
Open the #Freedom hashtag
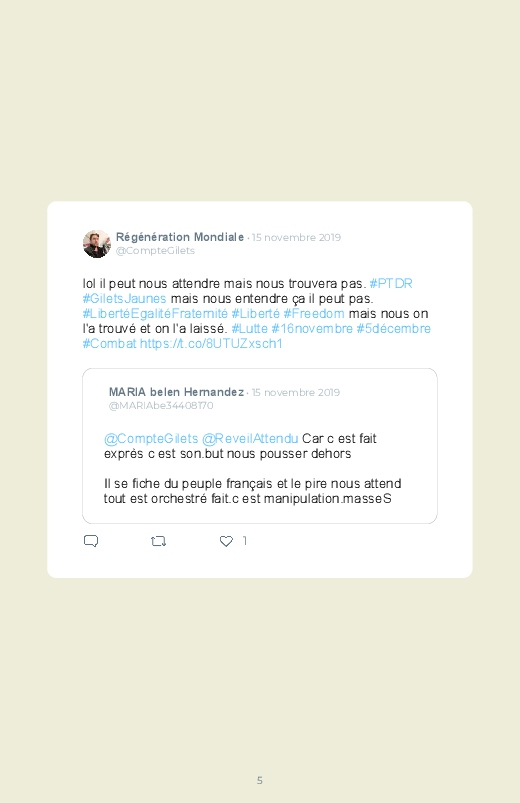pos(314,313)
